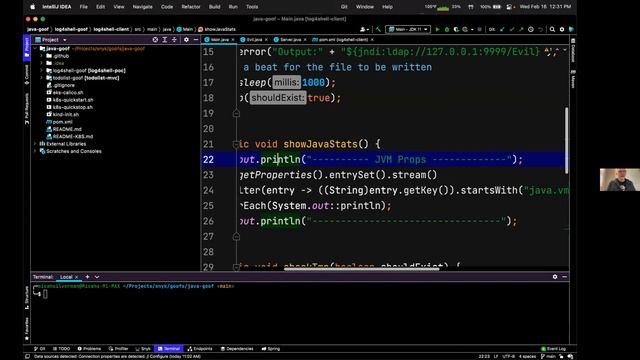Stop the running process button

click(x=480, y=29)
